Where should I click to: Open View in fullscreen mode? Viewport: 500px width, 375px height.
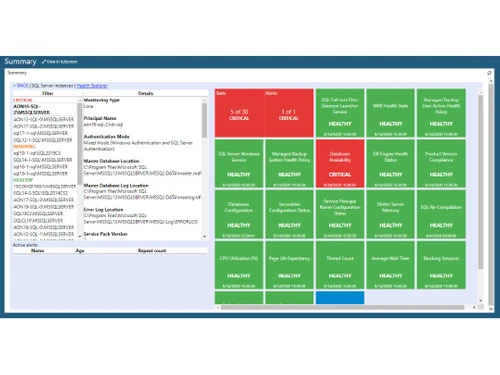(x=60, y=62)
